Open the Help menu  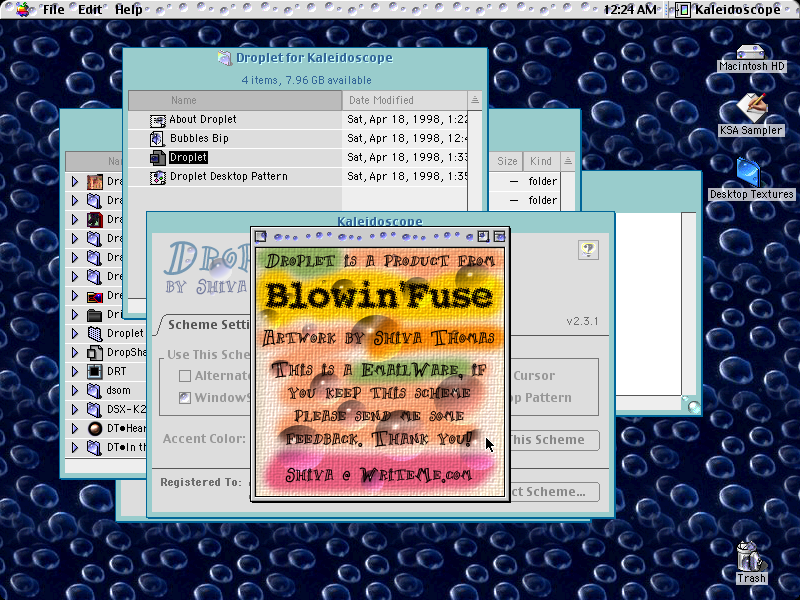pyautogui.click(x=129, y=9)
